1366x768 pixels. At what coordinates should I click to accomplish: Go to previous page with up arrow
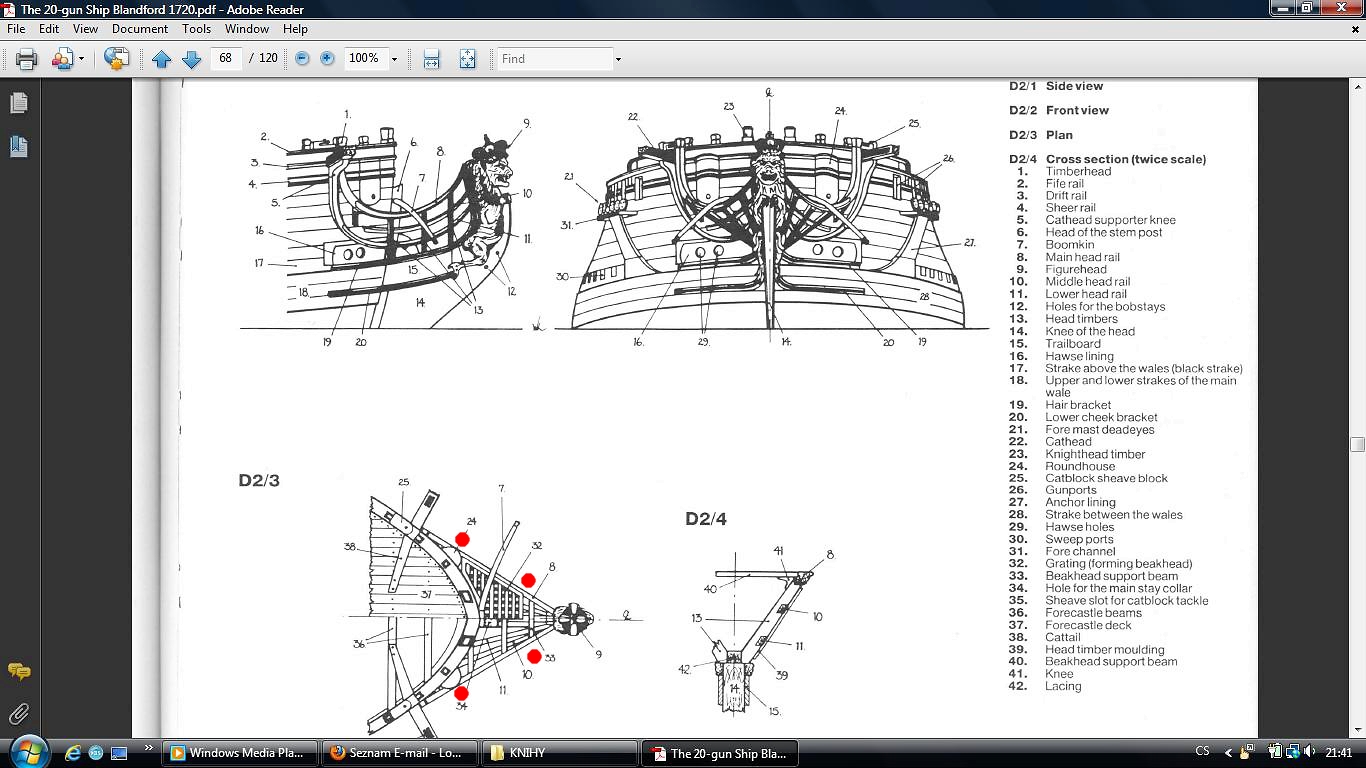pos(162,59)
